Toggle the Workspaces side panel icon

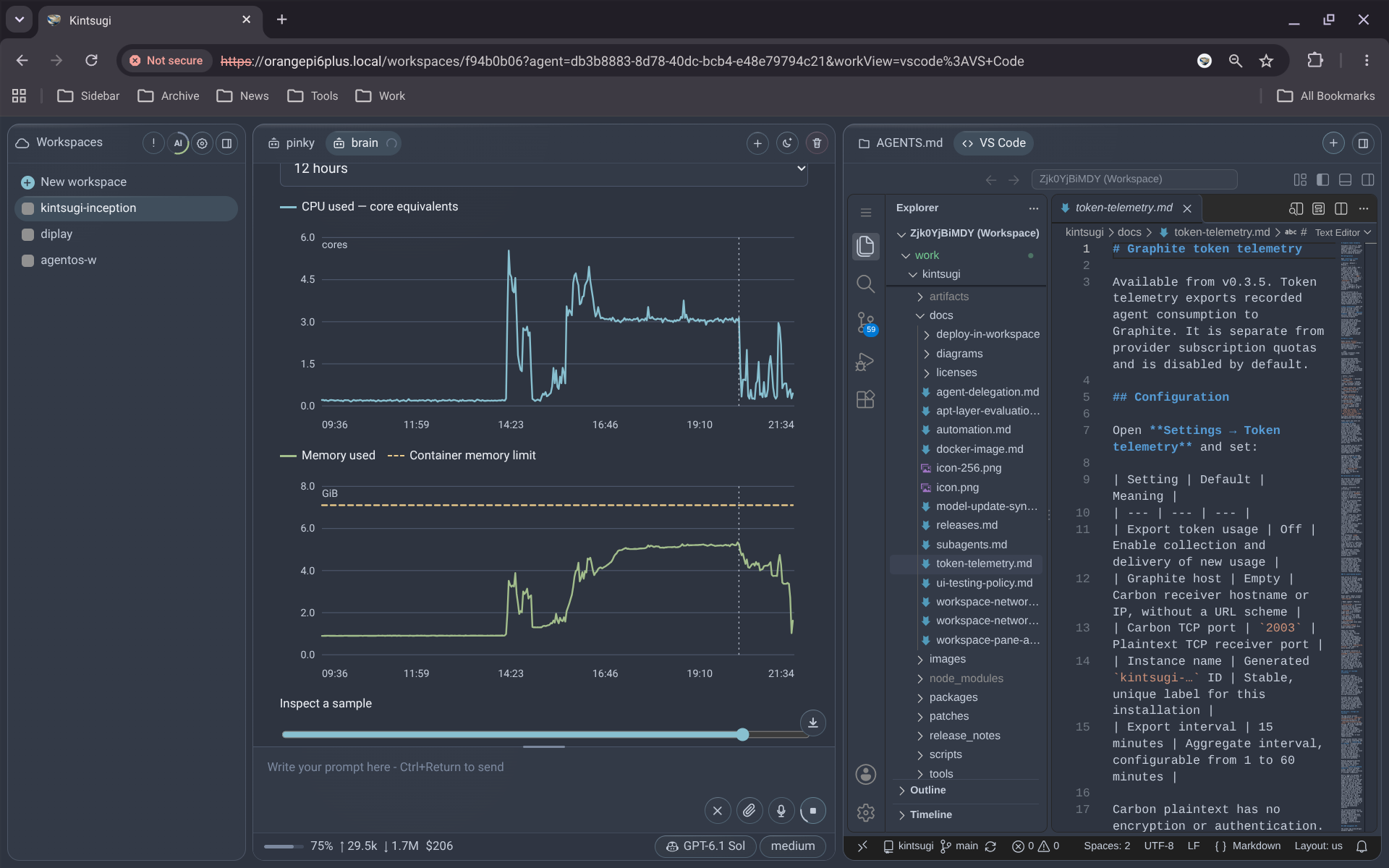226,143
